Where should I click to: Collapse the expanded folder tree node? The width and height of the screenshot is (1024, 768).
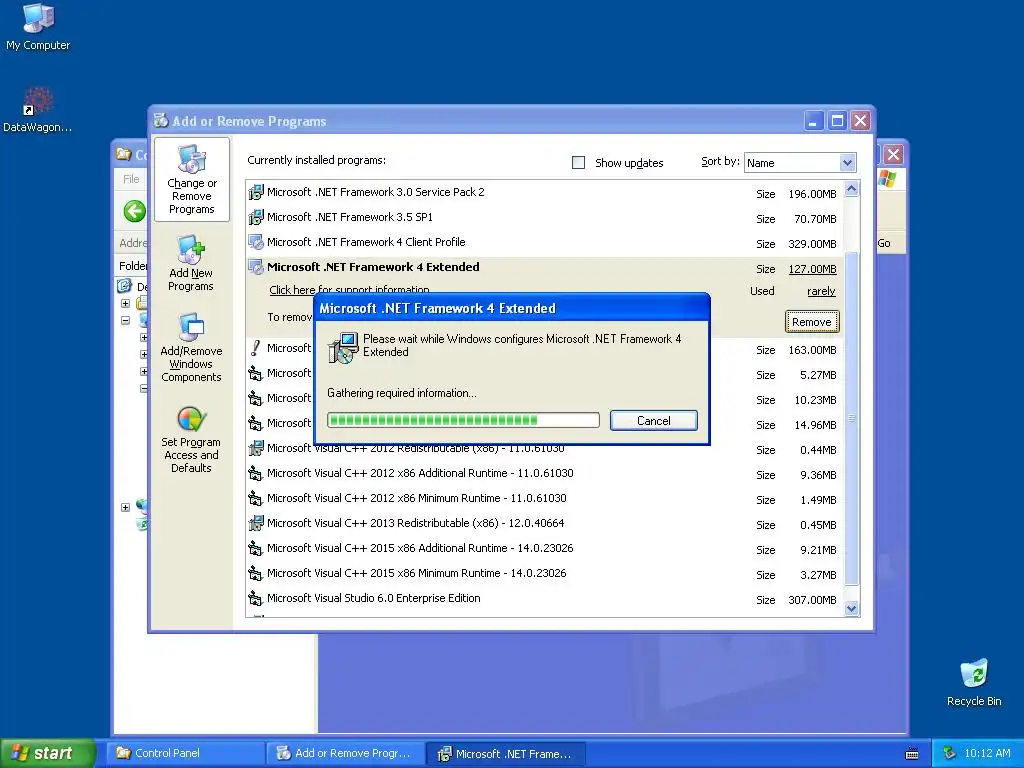coord(125,321)
